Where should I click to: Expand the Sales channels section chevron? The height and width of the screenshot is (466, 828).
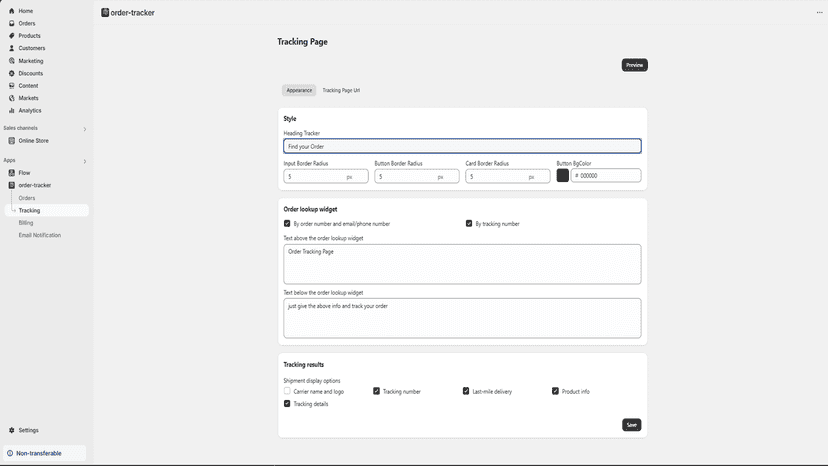point(84,129)
